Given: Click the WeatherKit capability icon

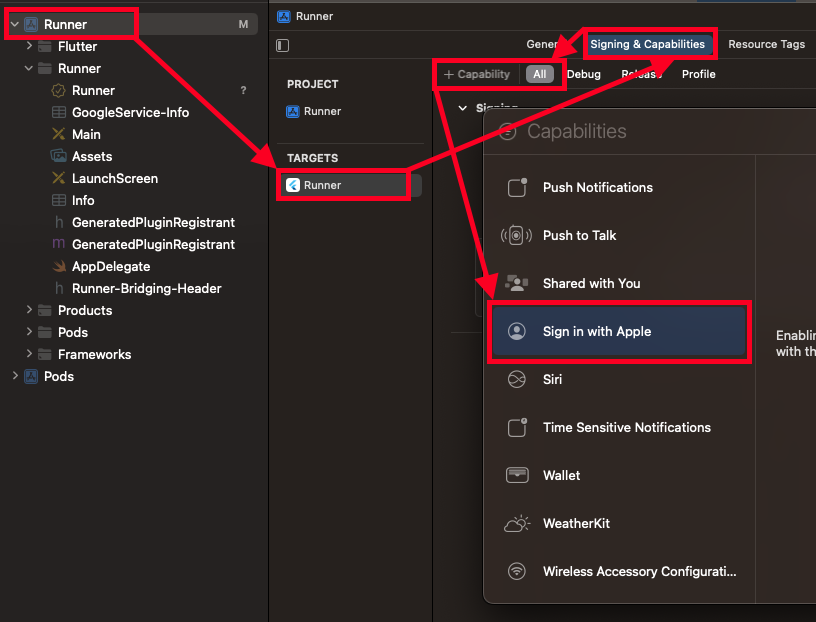Looking at the screenshot, I should coord(517,523).
